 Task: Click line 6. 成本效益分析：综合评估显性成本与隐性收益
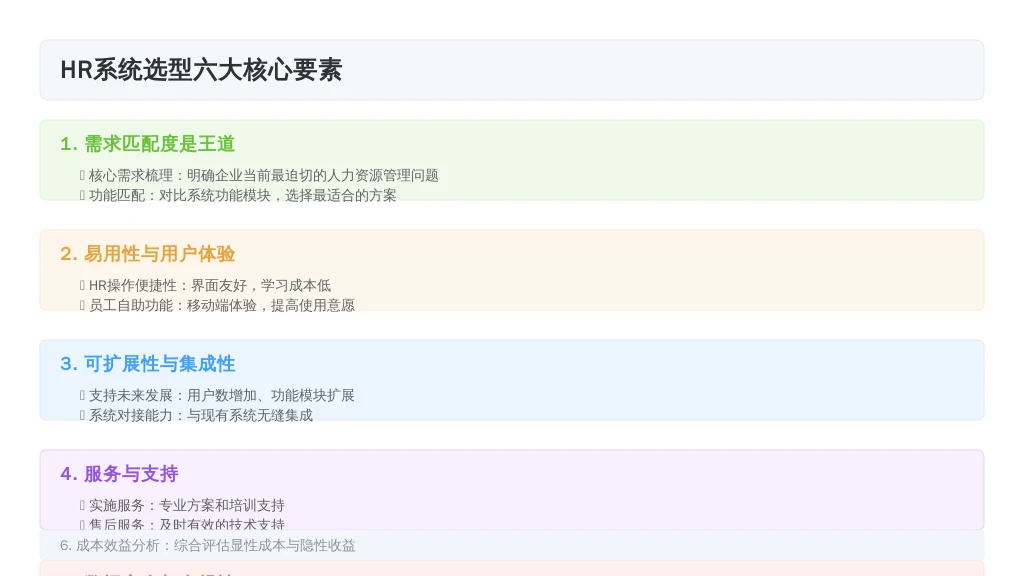coord(208,545)
